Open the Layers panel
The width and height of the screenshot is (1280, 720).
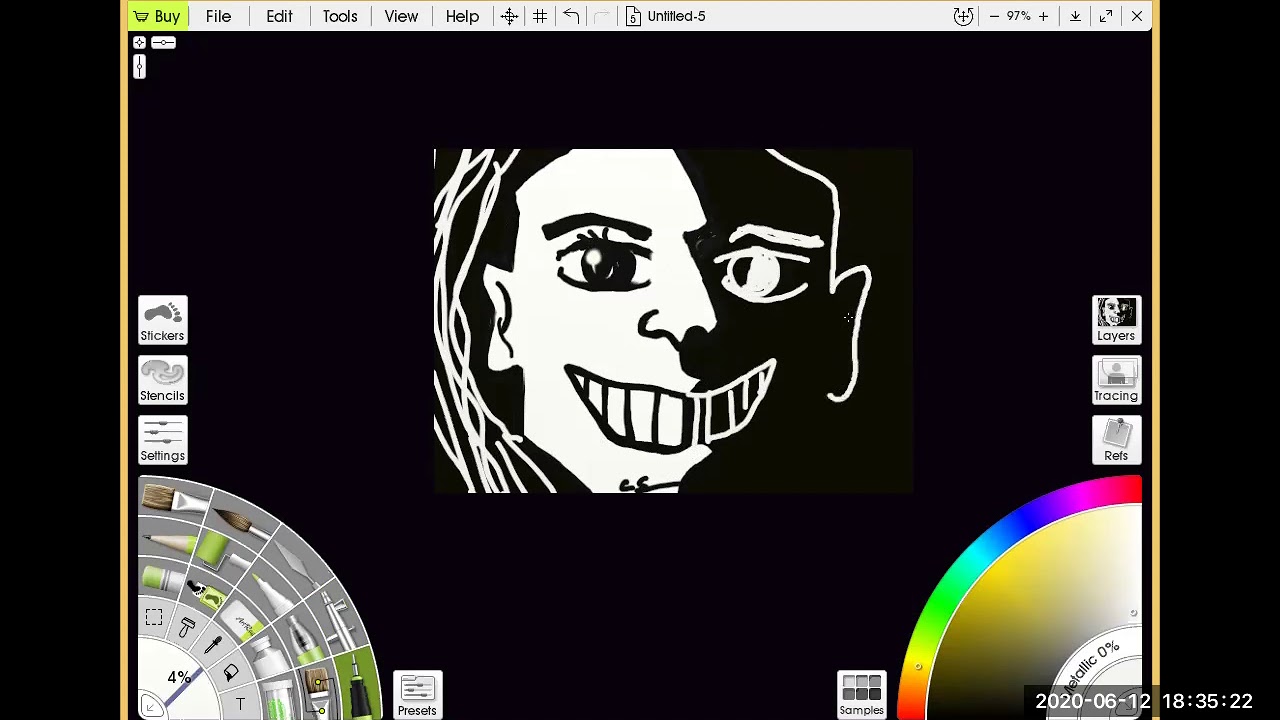1116,320
